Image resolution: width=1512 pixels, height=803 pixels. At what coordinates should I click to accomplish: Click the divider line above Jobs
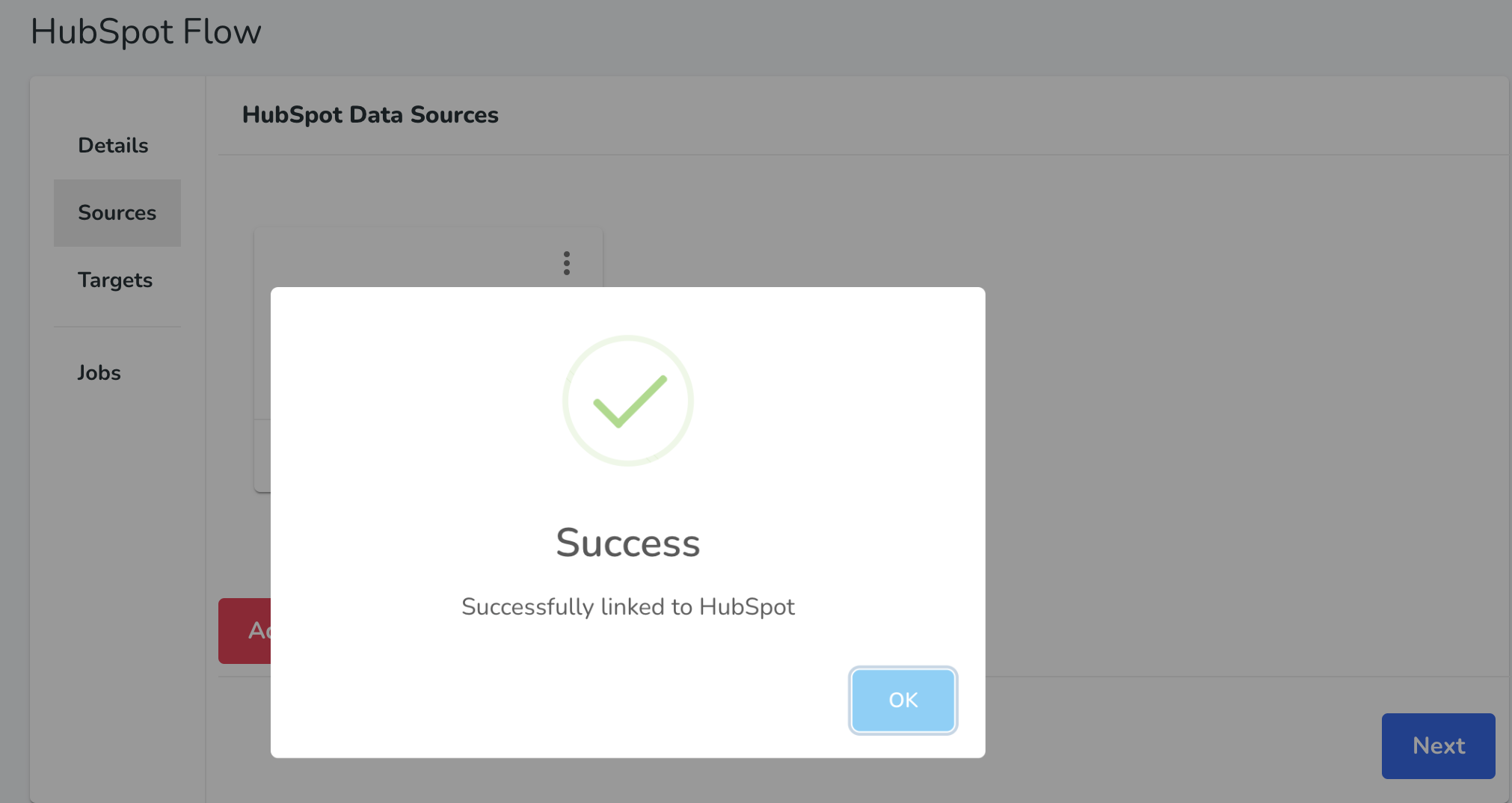point(117,326)
